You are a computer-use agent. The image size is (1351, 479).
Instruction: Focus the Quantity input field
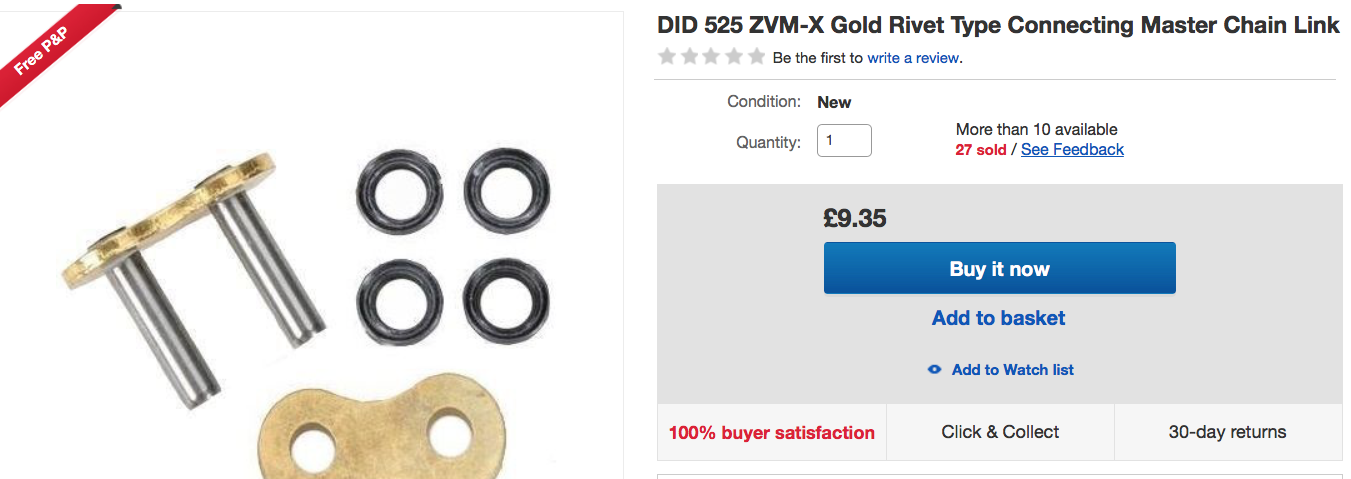coord(844,141)
